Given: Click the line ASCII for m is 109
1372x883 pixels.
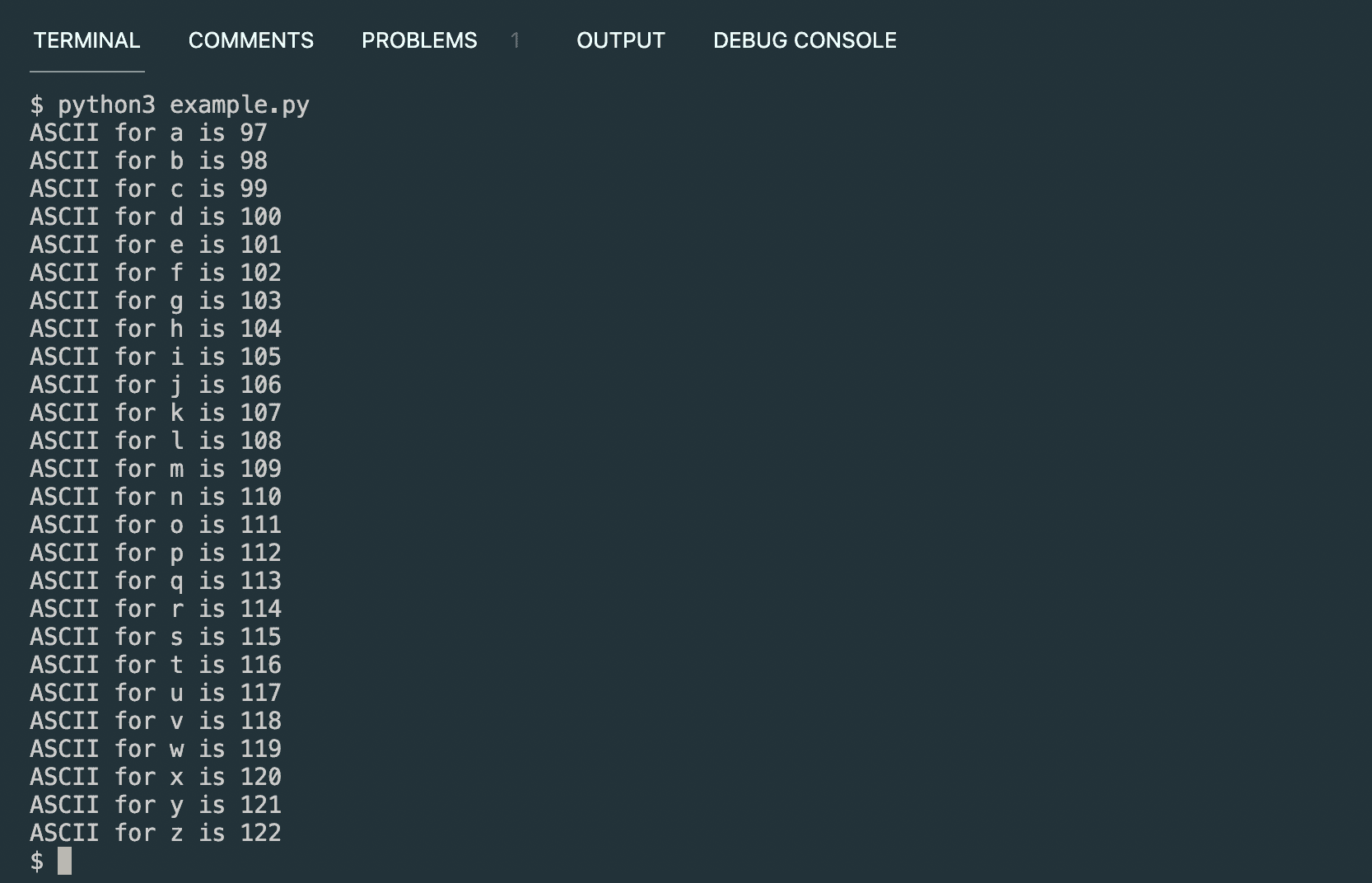Looking at the screenshot, I should [156, 469].
